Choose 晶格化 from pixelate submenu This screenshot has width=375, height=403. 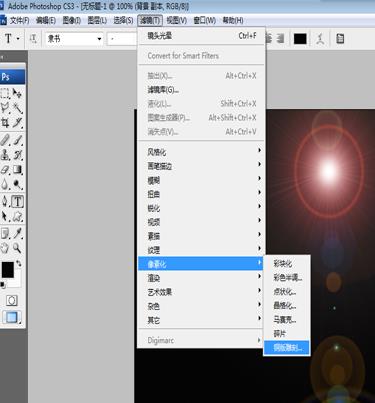pyautogui.click(x=287, y=305)
